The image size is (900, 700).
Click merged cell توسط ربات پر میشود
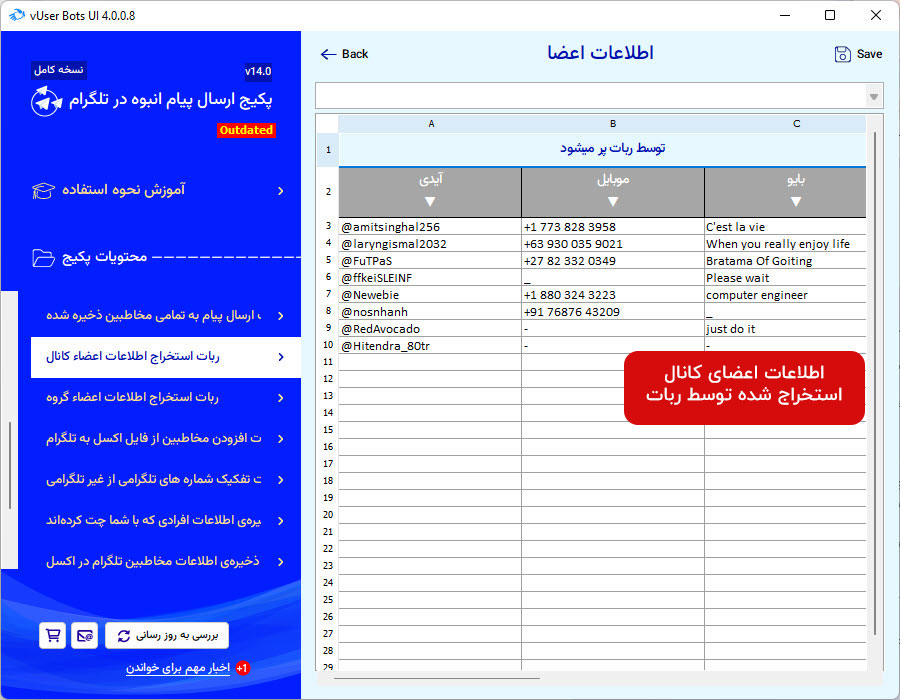point(603,149)
